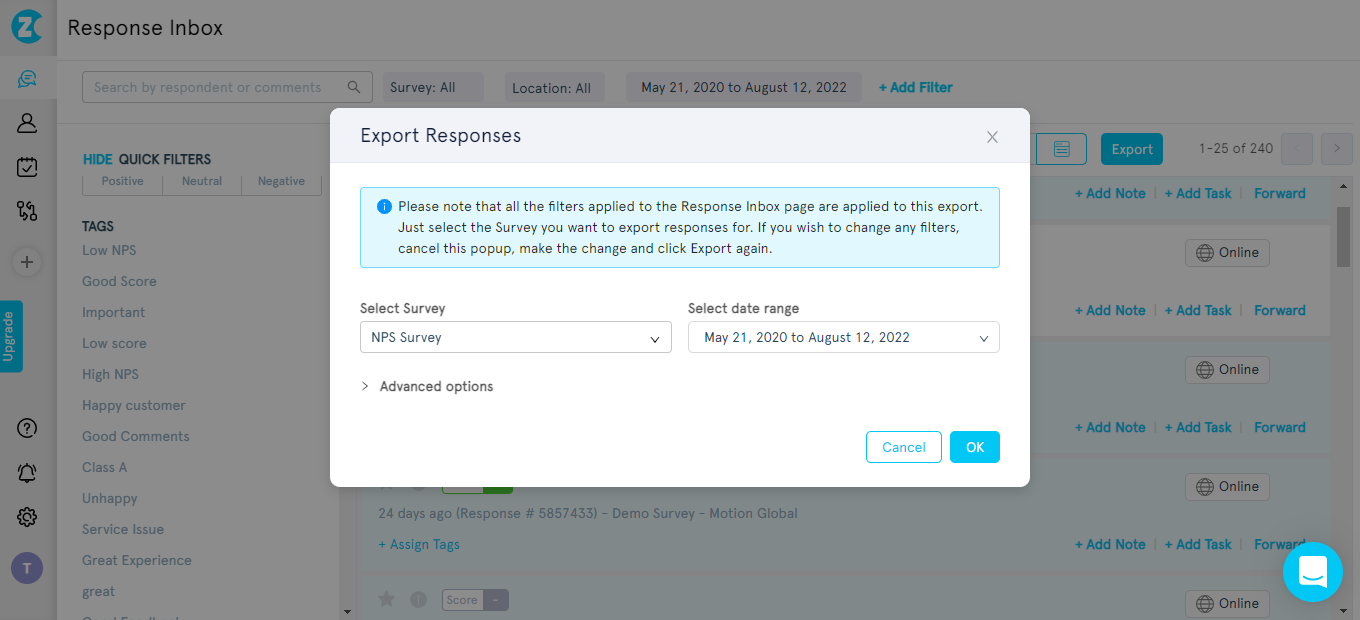This screenshot has width=1360, height=620.
Task: Select the Negative quick filter
Action: [280, 181]
